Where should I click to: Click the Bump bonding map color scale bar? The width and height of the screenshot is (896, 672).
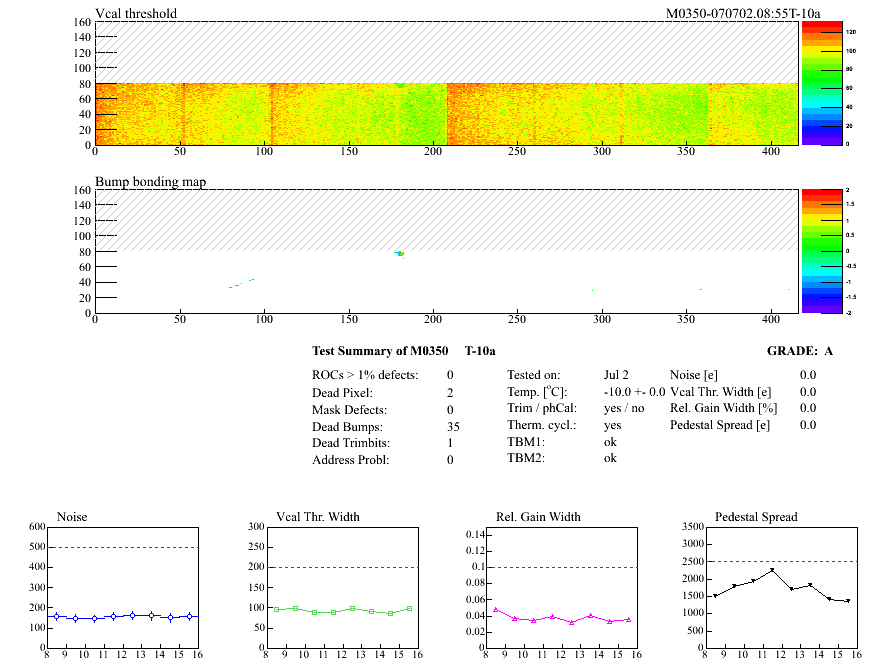821,251
